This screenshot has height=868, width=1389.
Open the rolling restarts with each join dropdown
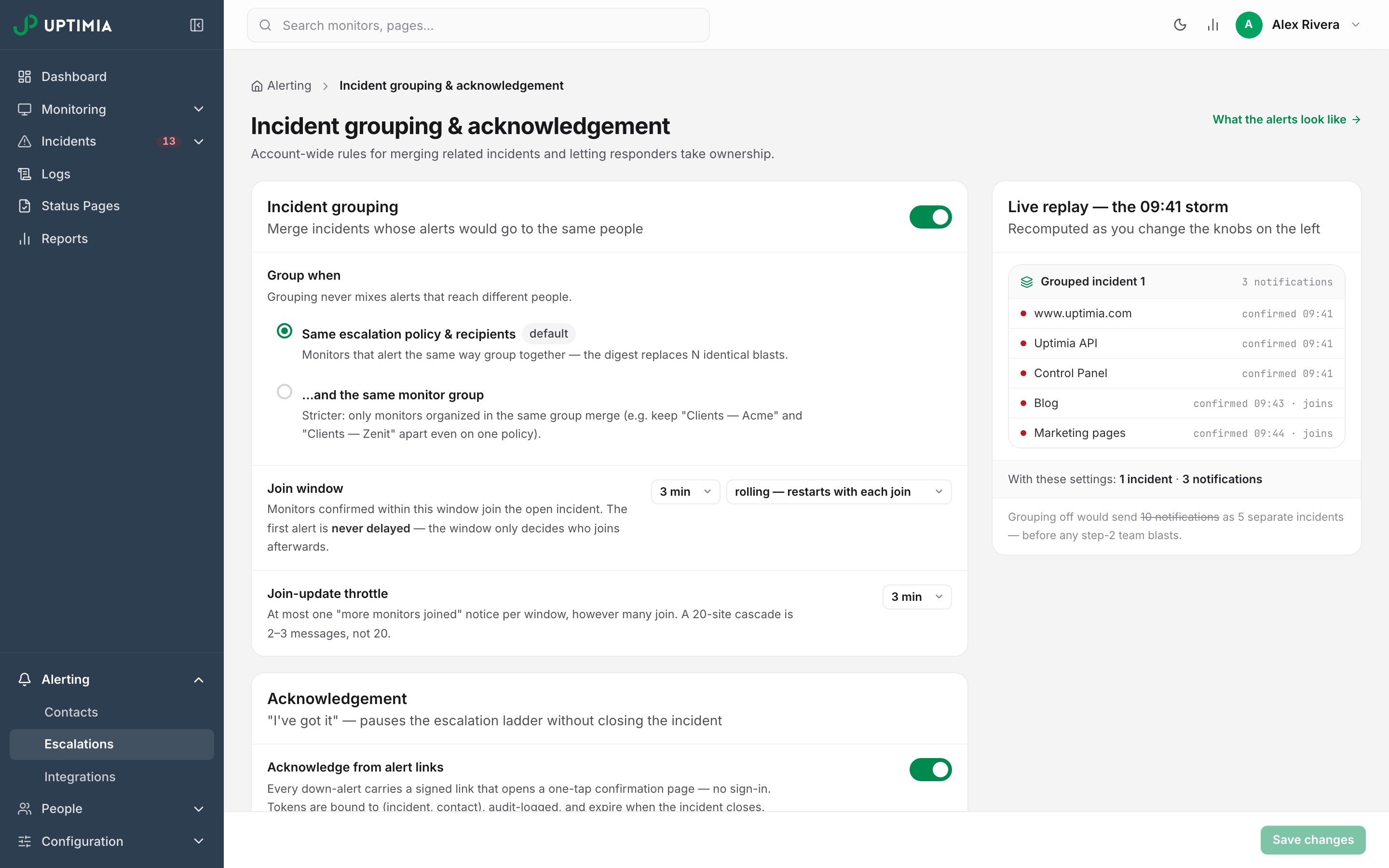point(839,491)
